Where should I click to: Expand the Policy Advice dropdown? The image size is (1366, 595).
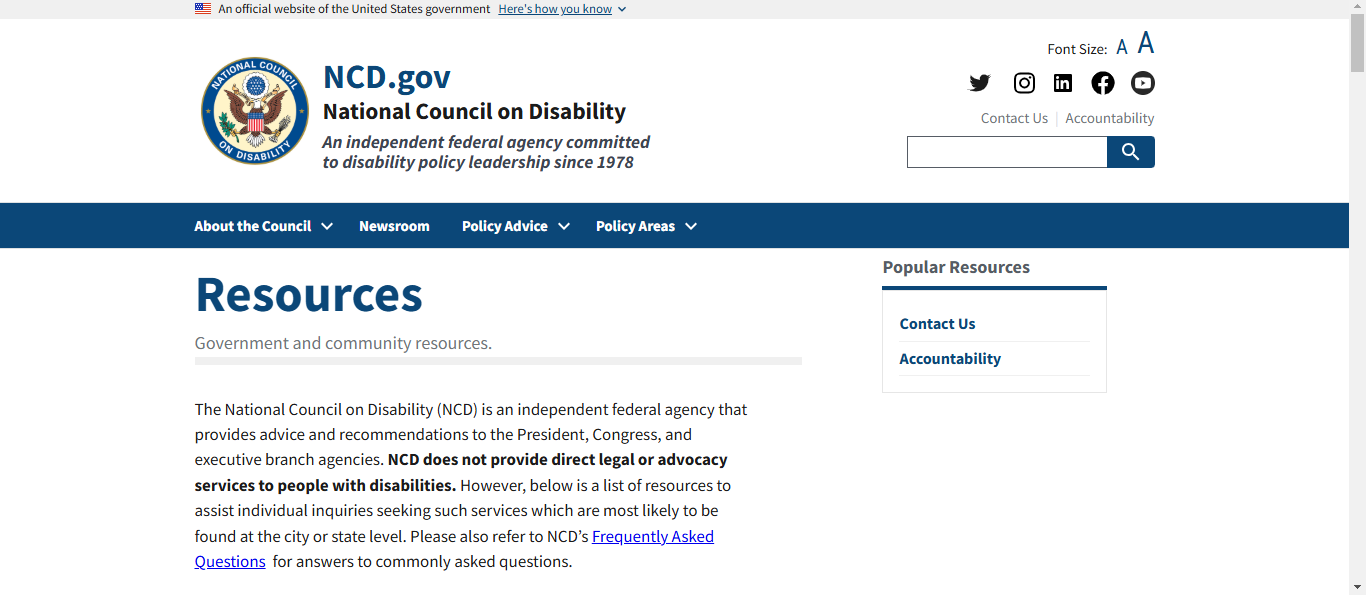coord(516,226)
